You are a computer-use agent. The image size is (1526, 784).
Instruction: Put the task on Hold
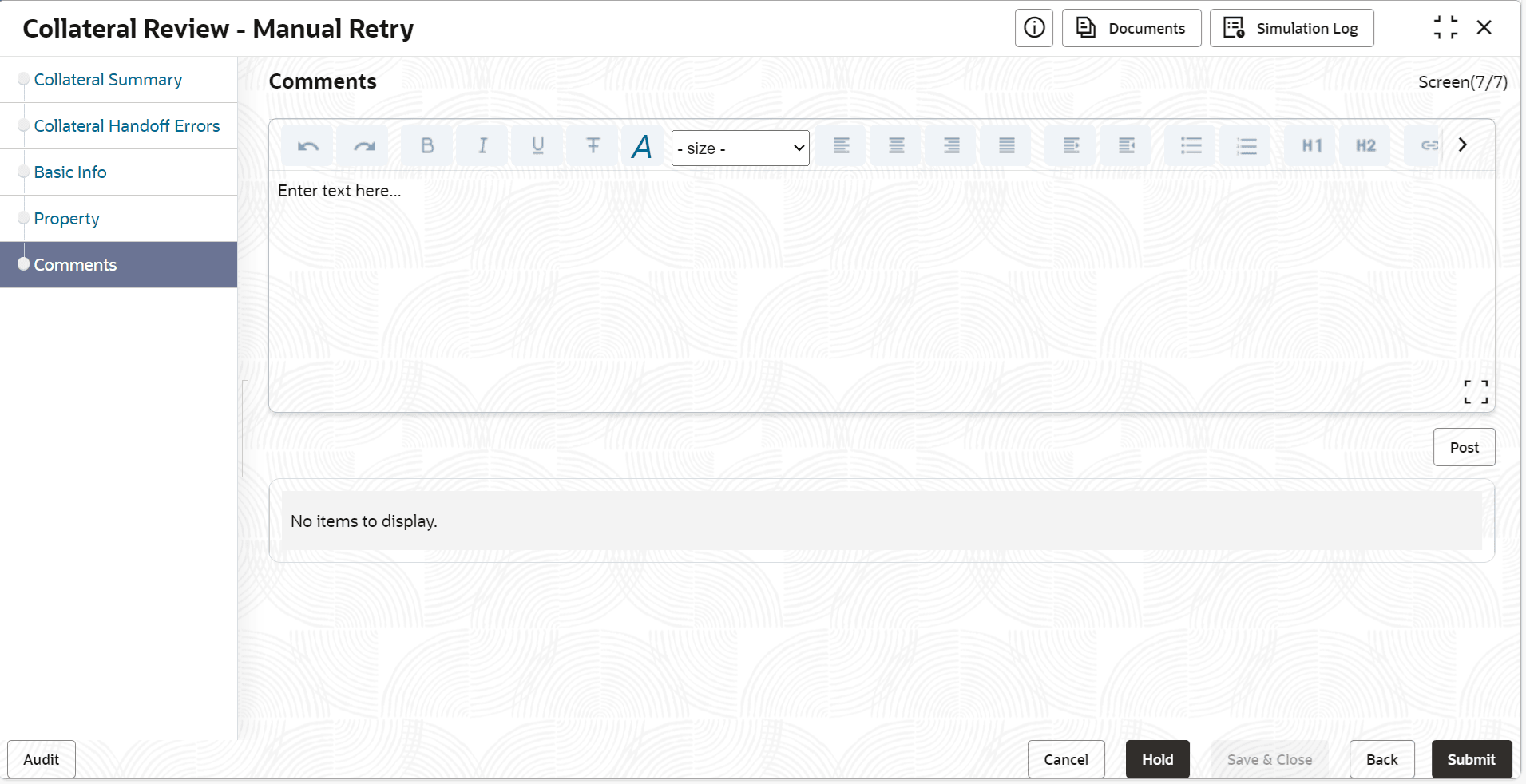click(1158, 759)
